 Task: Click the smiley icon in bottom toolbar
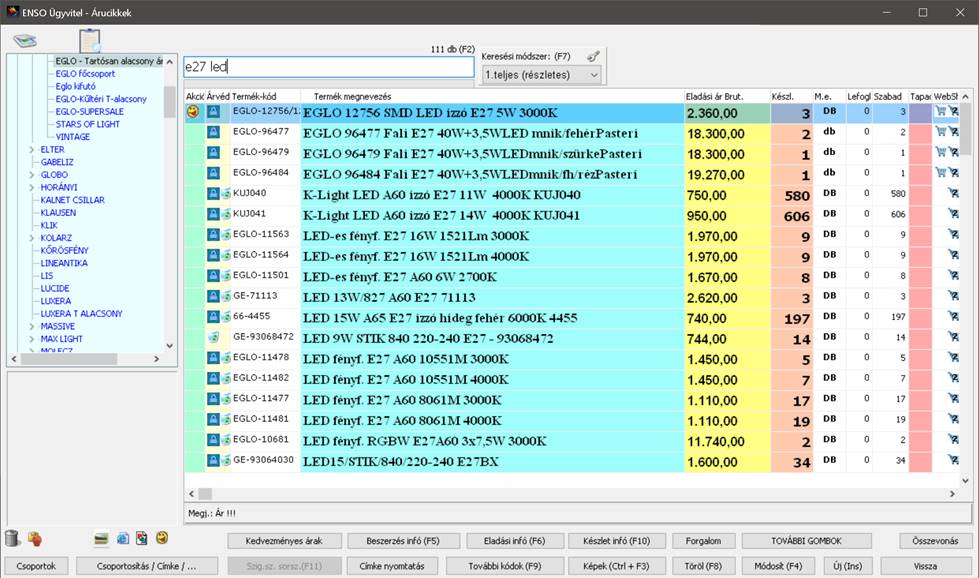click(x=162, y=537)
